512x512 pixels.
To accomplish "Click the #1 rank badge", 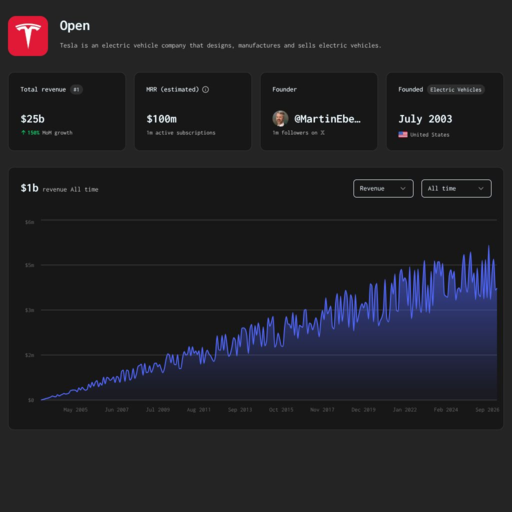I will (x=76, y=89).
